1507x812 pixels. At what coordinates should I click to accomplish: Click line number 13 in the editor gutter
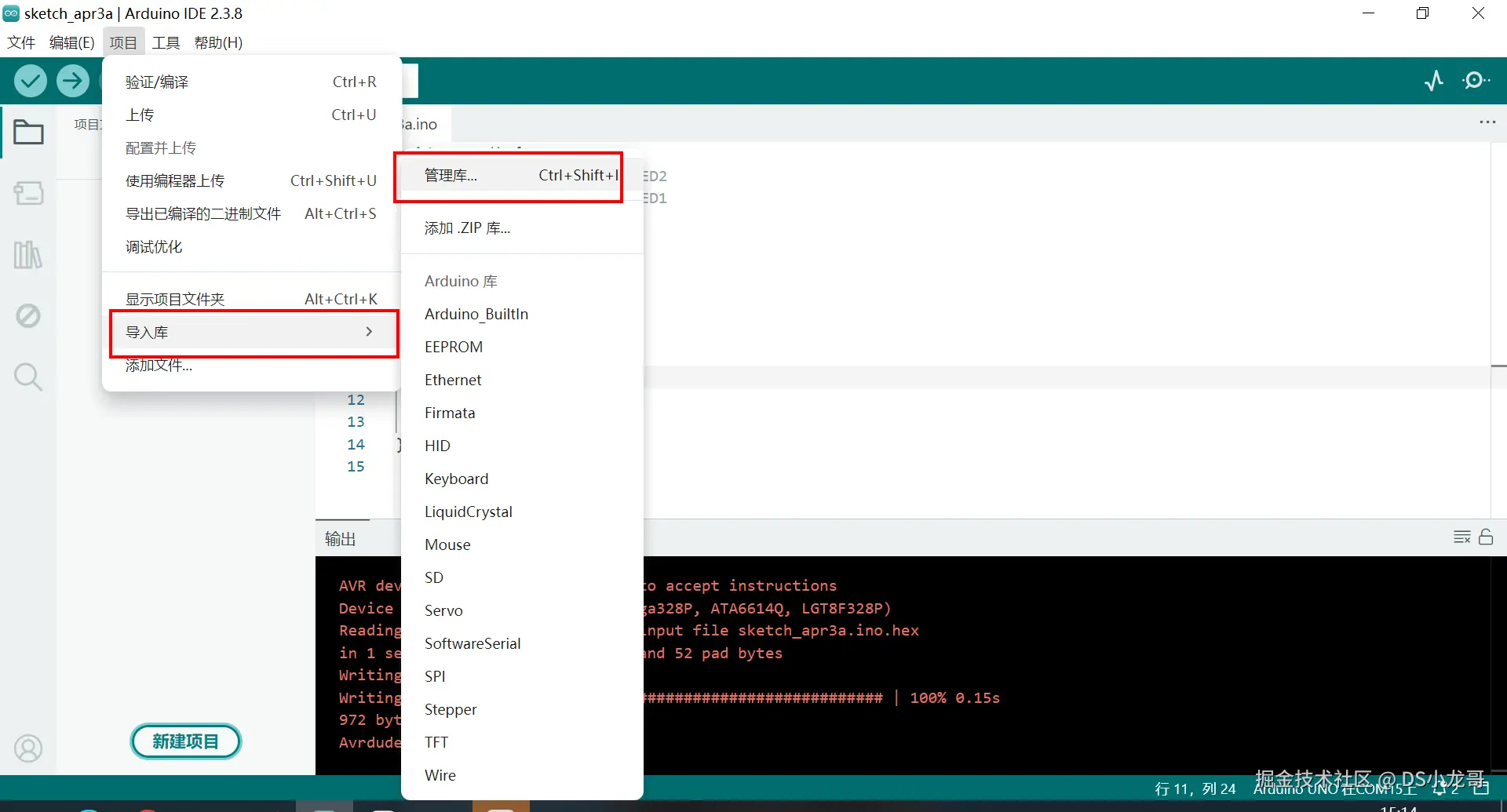(356, 422)
